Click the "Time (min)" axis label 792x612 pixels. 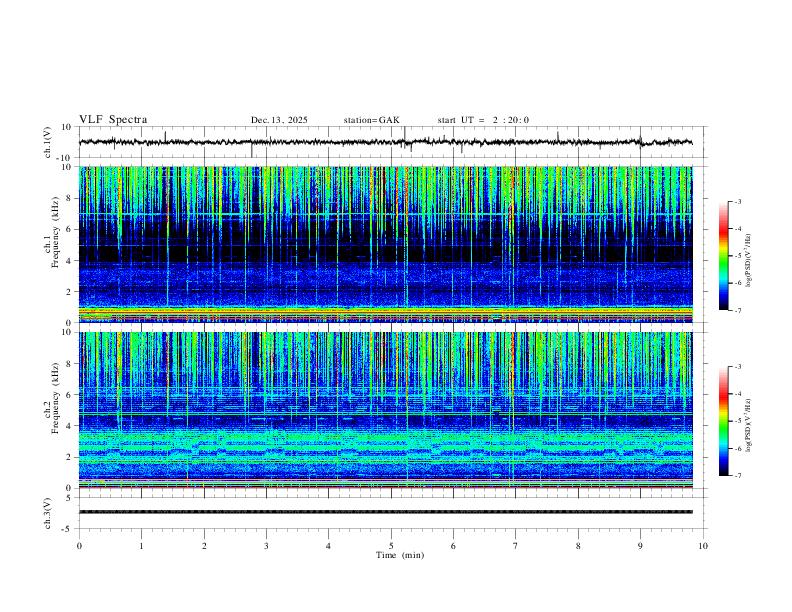[400, 555]
